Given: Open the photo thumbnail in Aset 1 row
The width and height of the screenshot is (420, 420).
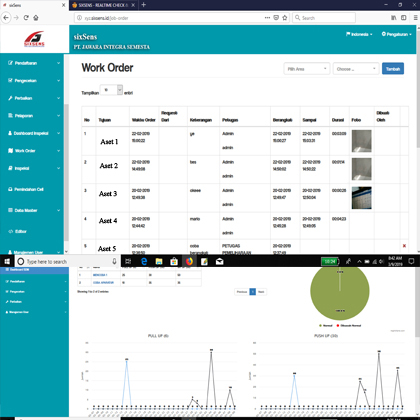Looking at the screenshot, I should click(362, 141).
